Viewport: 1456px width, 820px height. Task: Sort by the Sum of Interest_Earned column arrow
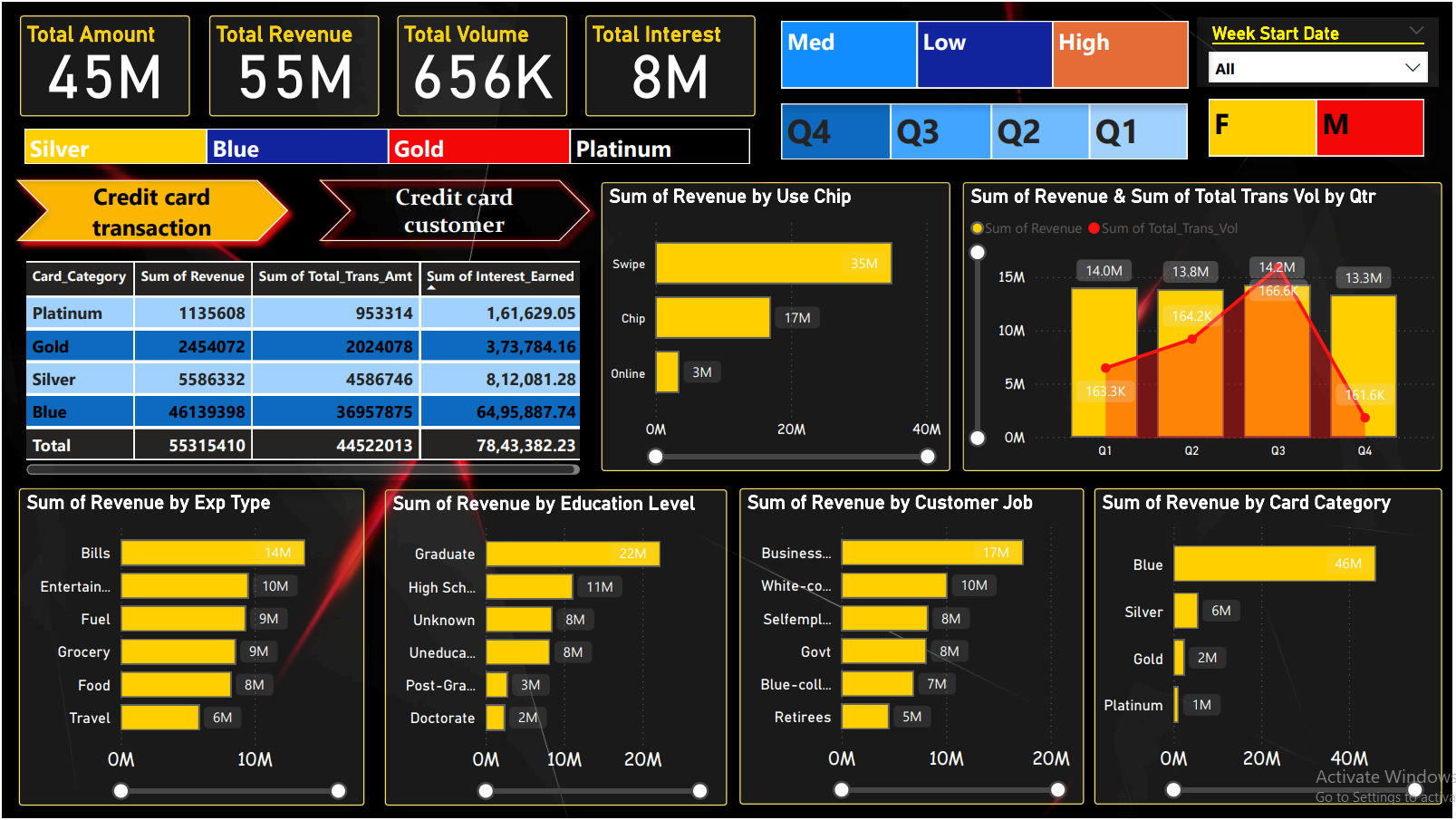431,287
